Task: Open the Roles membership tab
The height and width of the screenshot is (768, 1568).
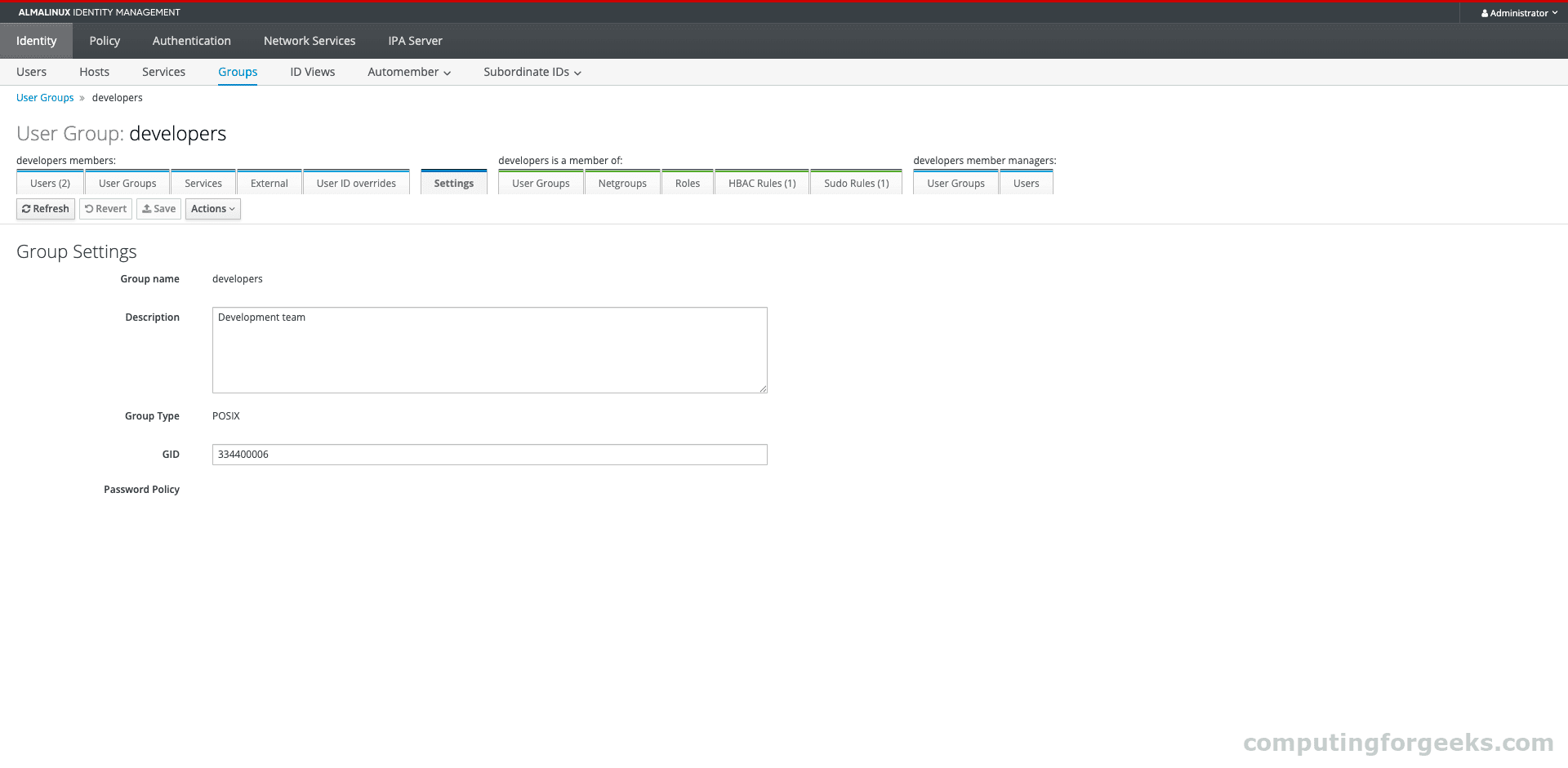Action: click(687, 184)
